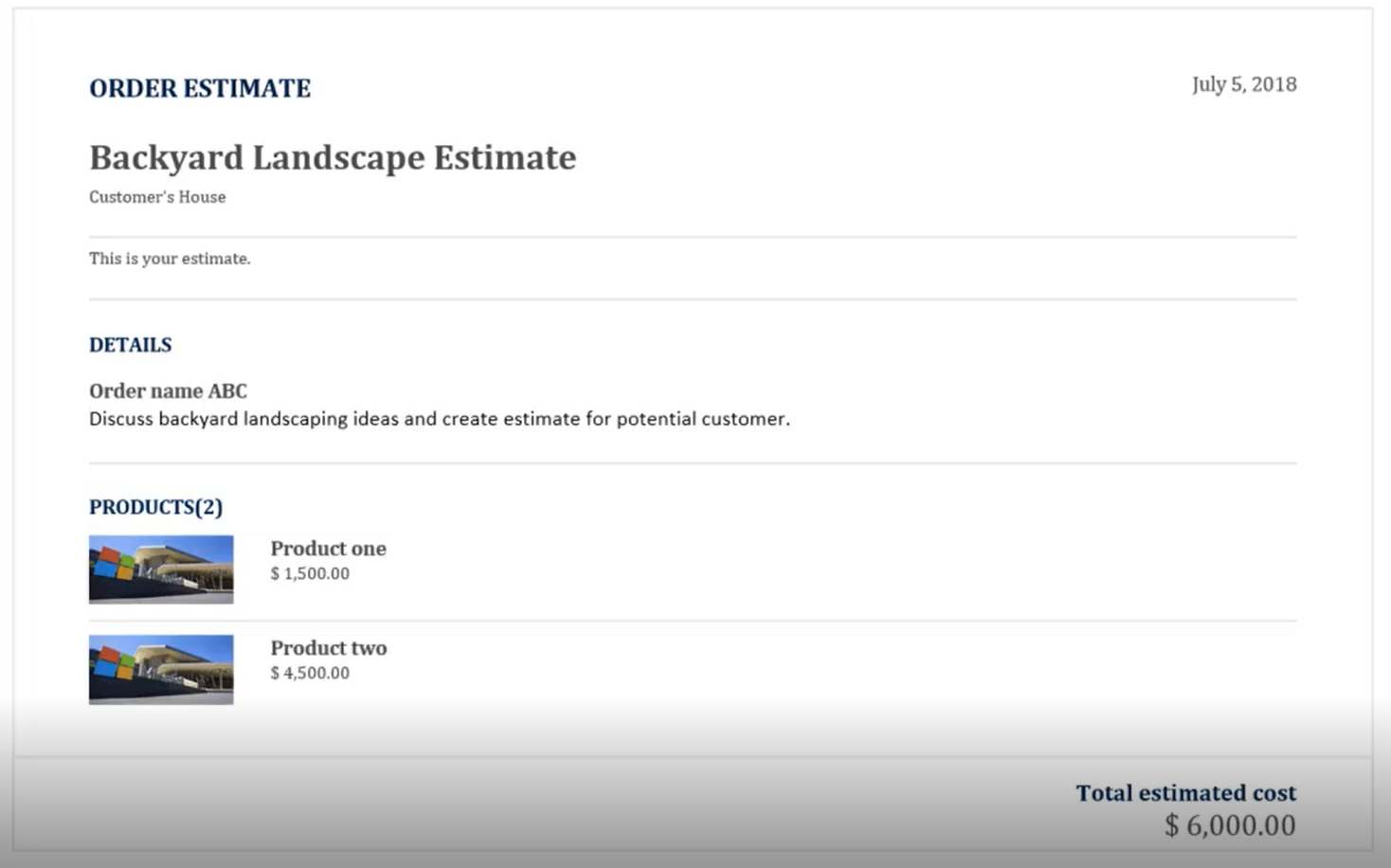The image size is (1391, 868).
Task: Click the $ 6,000.00 total amount
Action: 1229,825
